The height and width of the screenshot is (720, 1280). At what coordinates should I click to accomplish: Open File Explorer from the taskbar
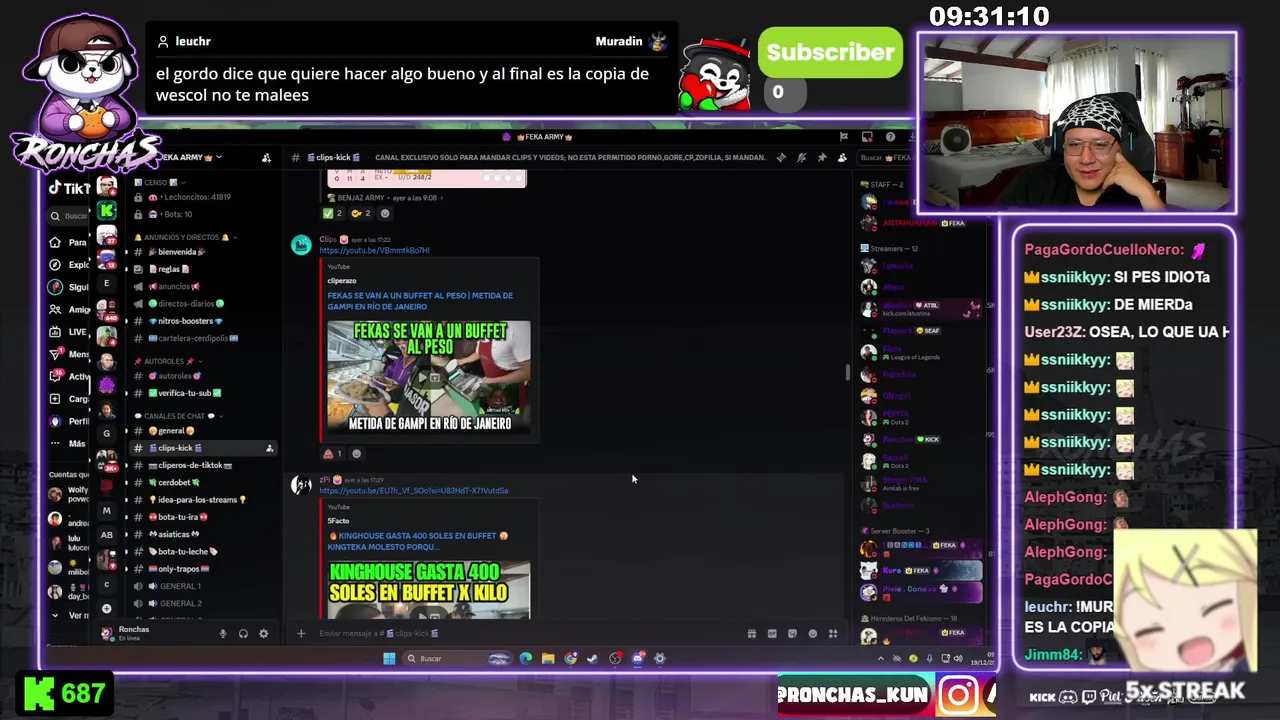point(548,658)
